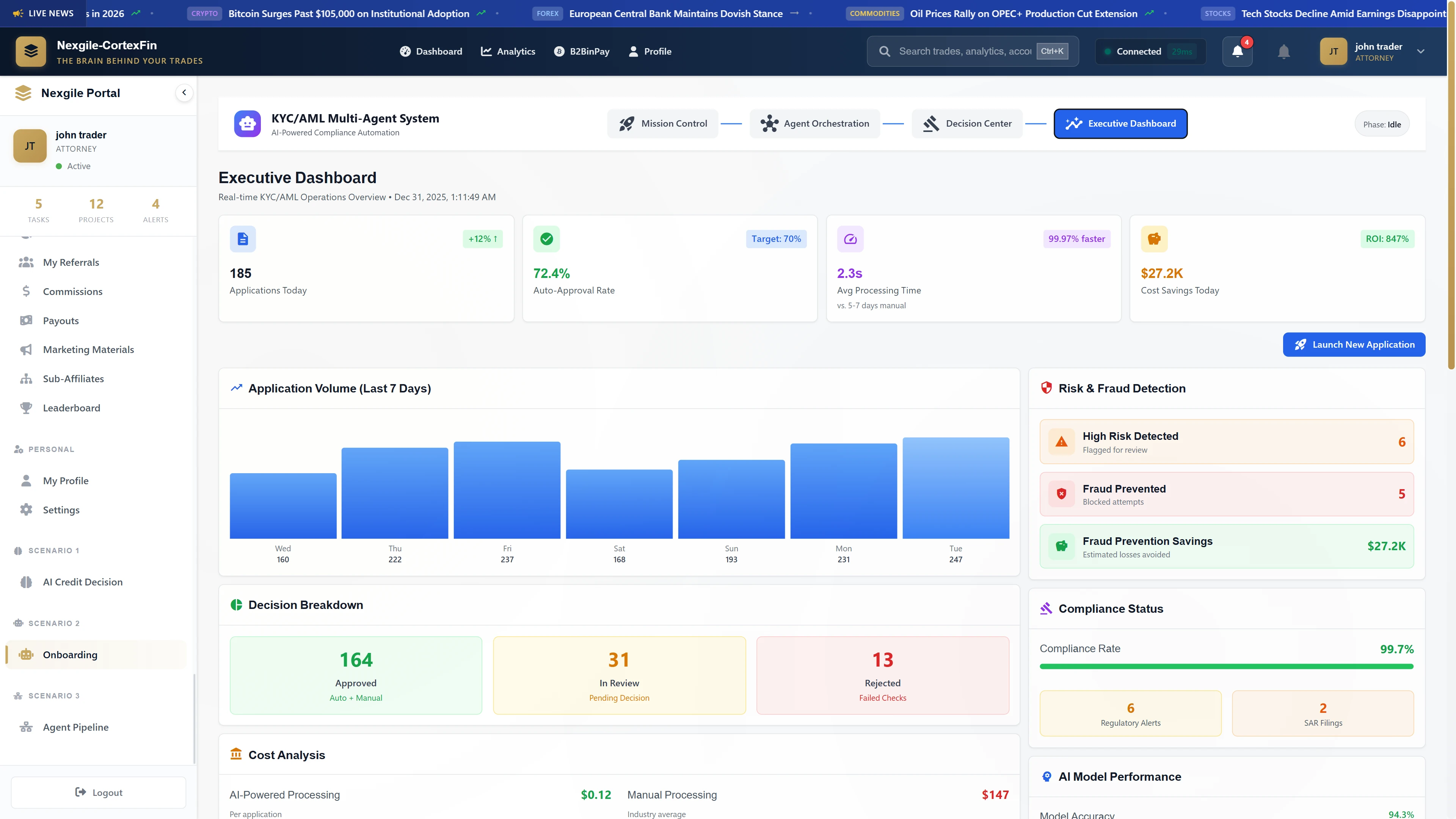Collapse the Nexgile Portal sidebar

[x=184, y=92]
